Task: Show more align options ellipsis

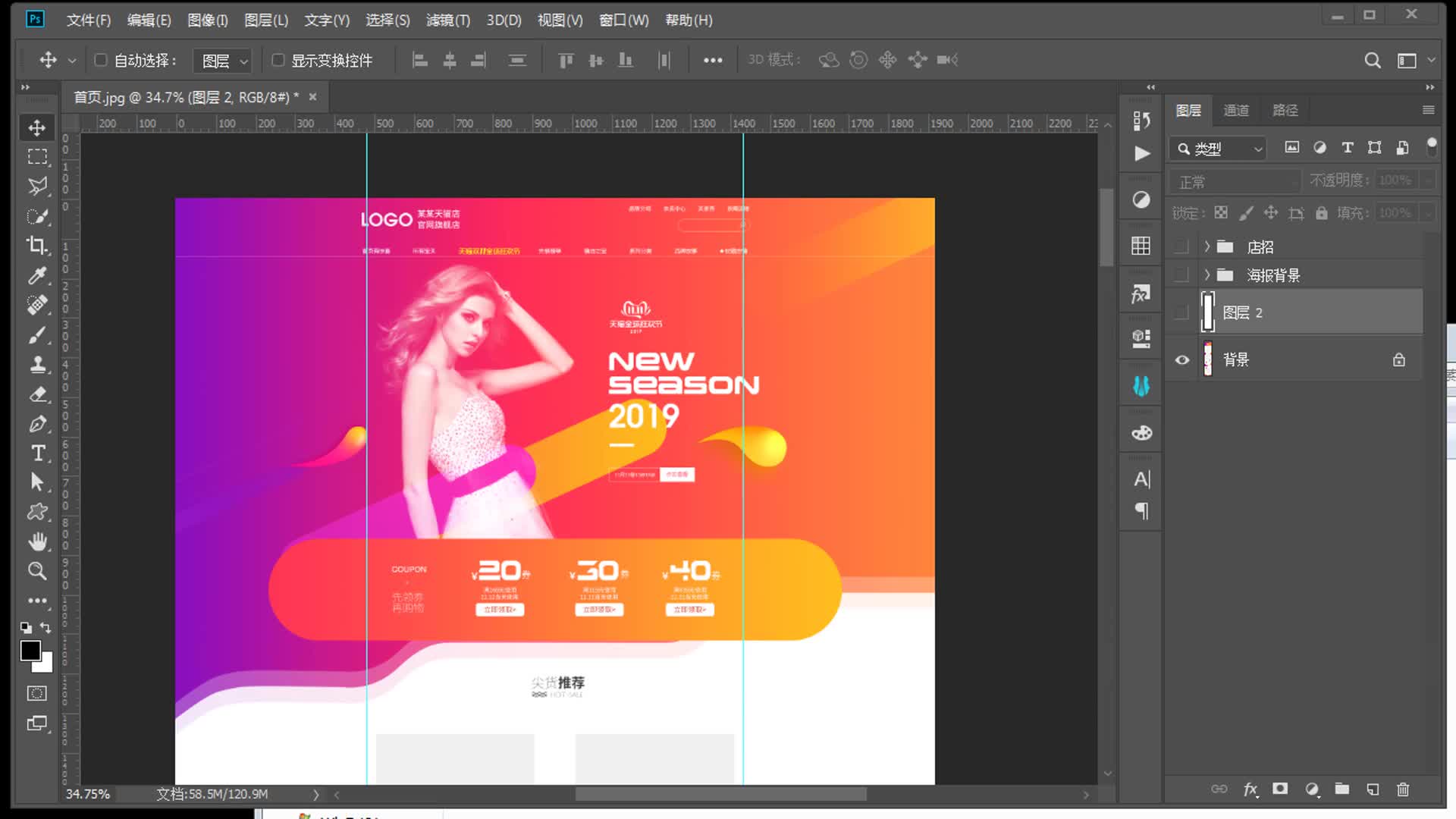Action: [713, 60]
